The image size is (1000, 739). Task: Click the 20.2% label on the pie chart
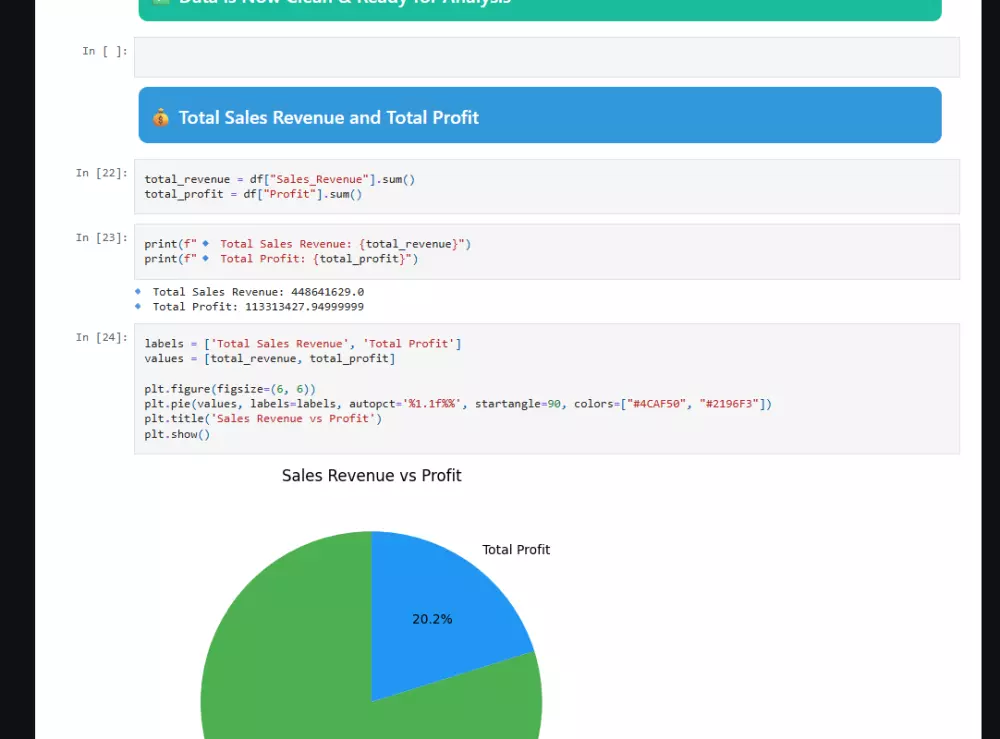tap(431, 618)
